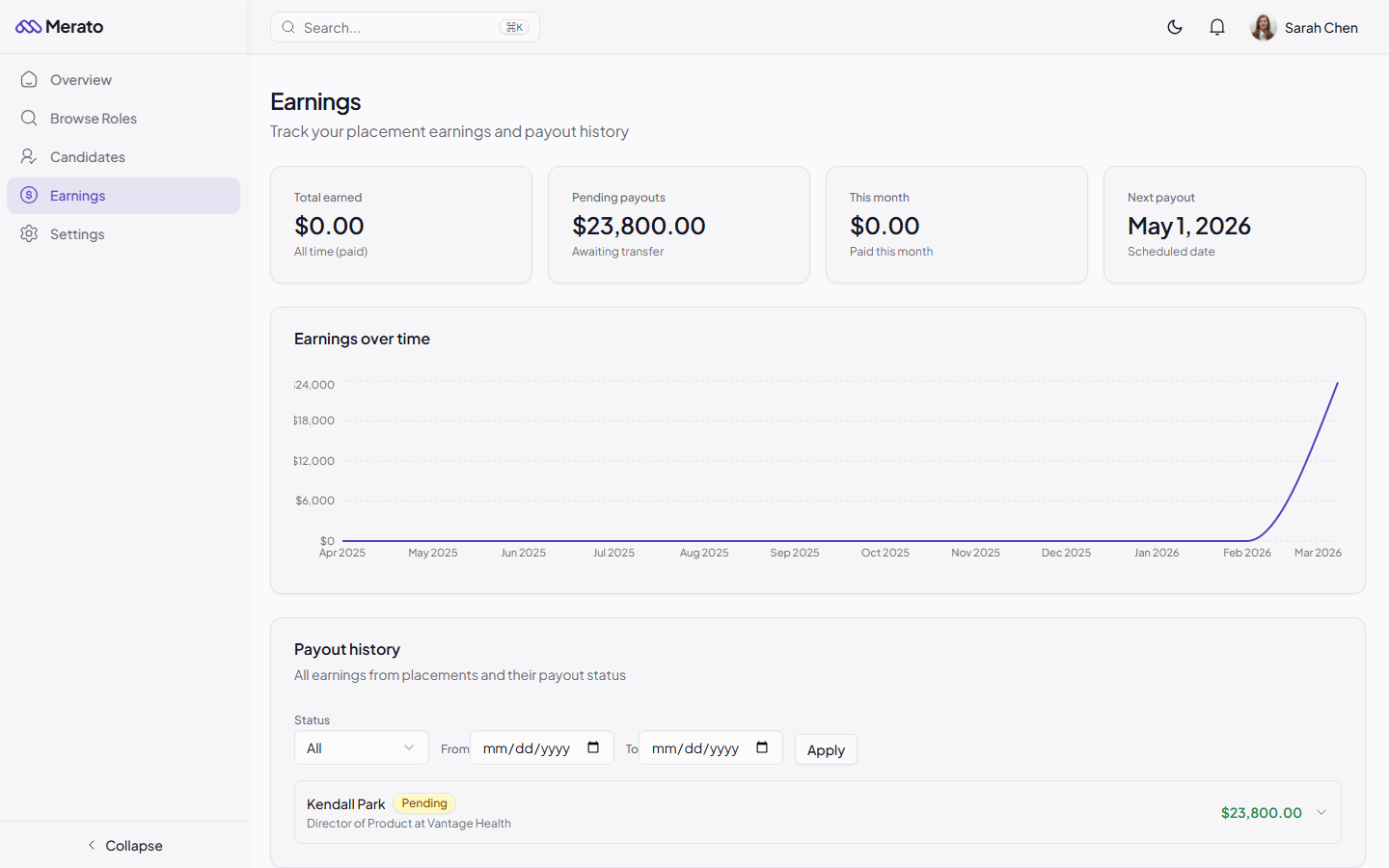This screenshot has height=868, width=1389.
Task: Select the Overview home icon in sidebar
Action: coord(29,79)
